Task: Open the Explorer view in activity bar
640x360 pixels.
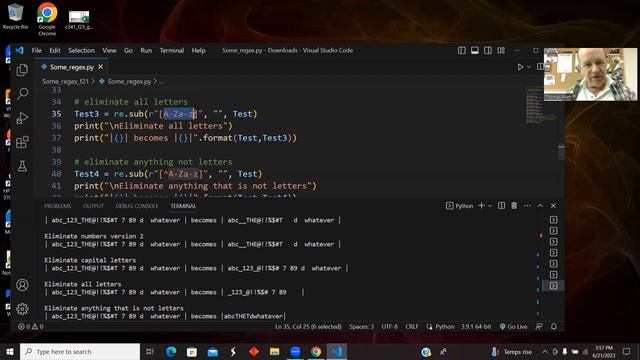Action: pyautogui.click(x=22, y=70)
